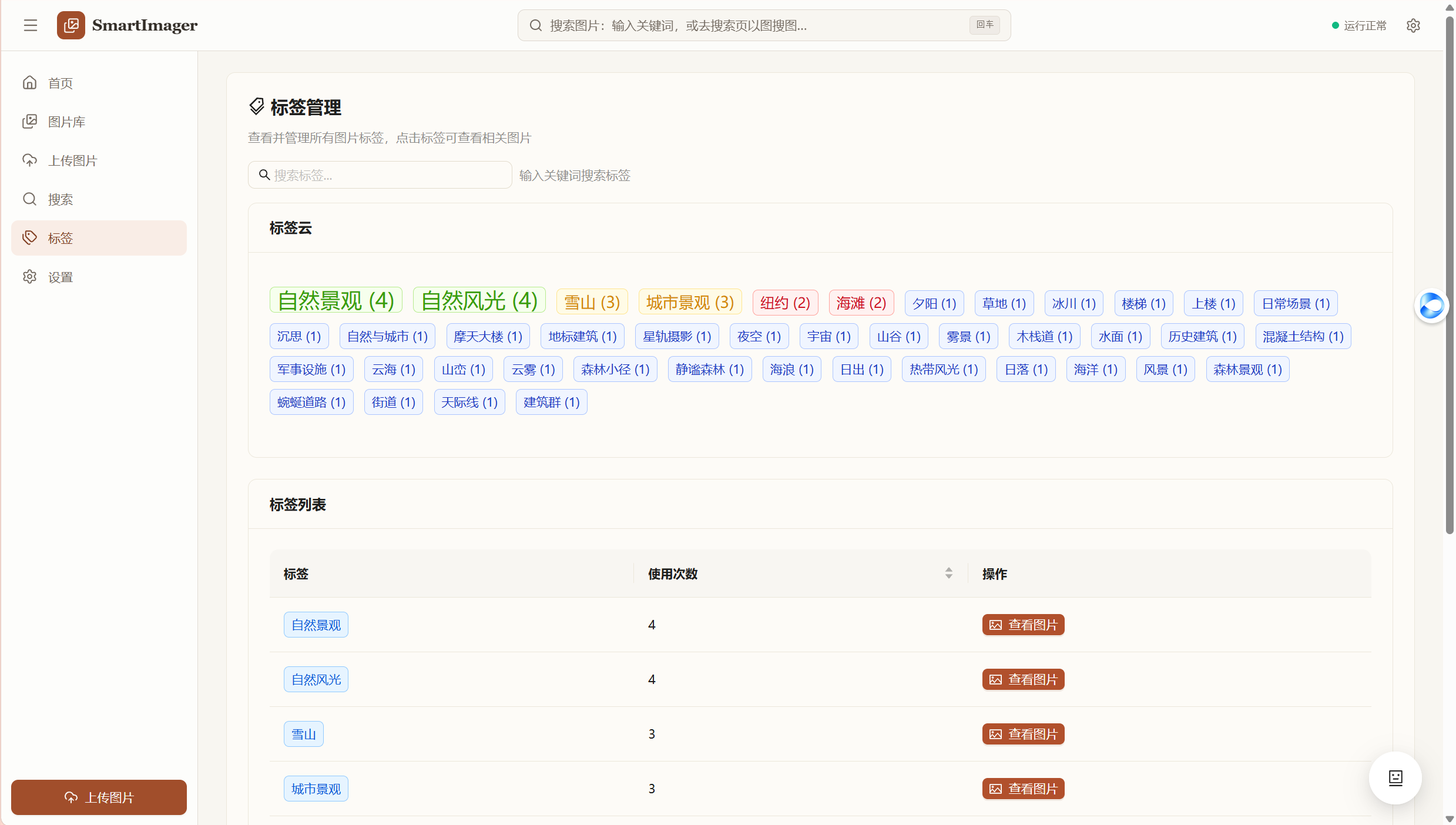Click the 摩天大楼 (1) tag
The height and width of the screenshot is (825, 1456).
point(488,336)
